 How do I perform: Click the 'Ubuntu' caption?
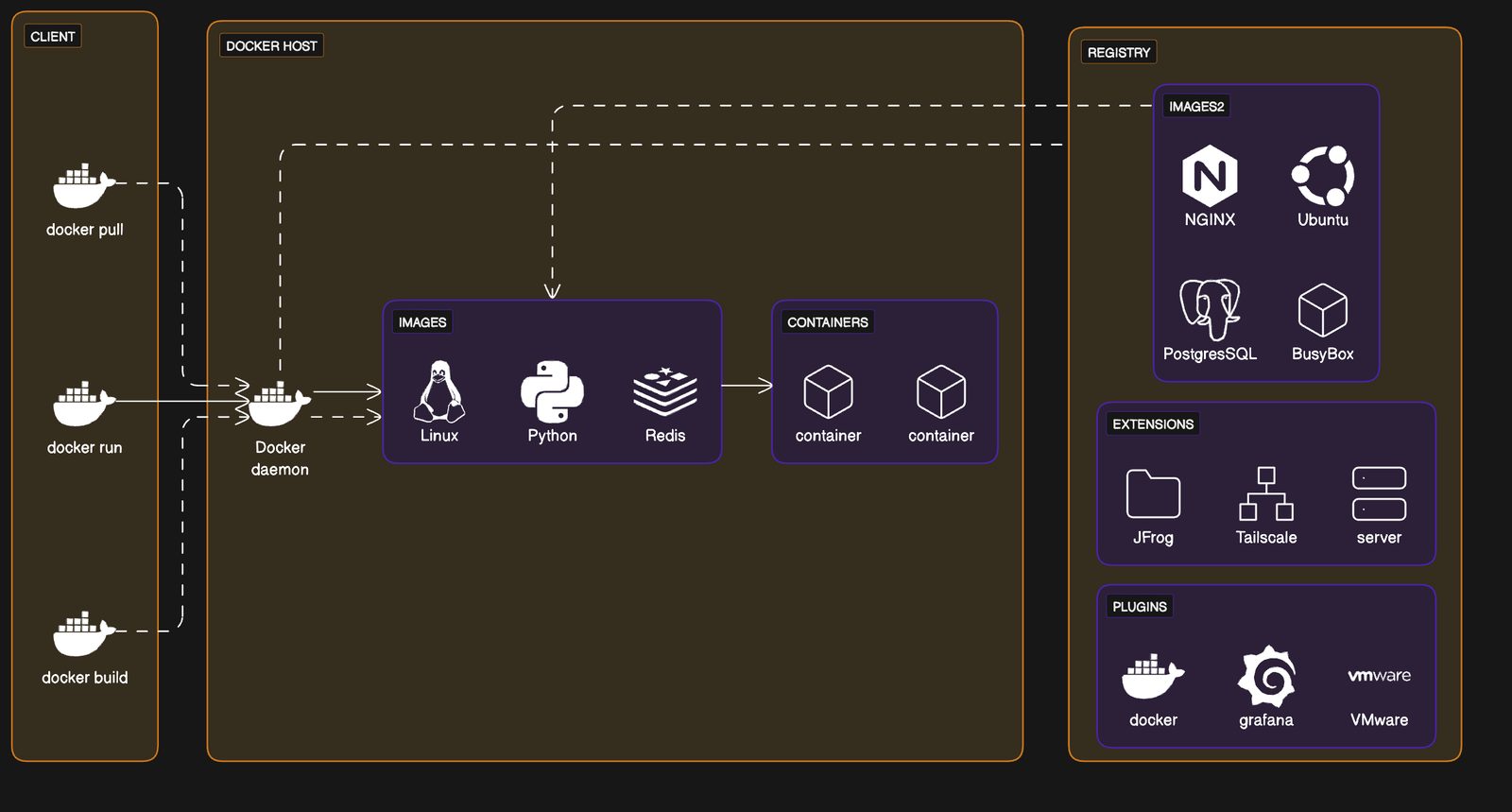tap(1323, 219)
